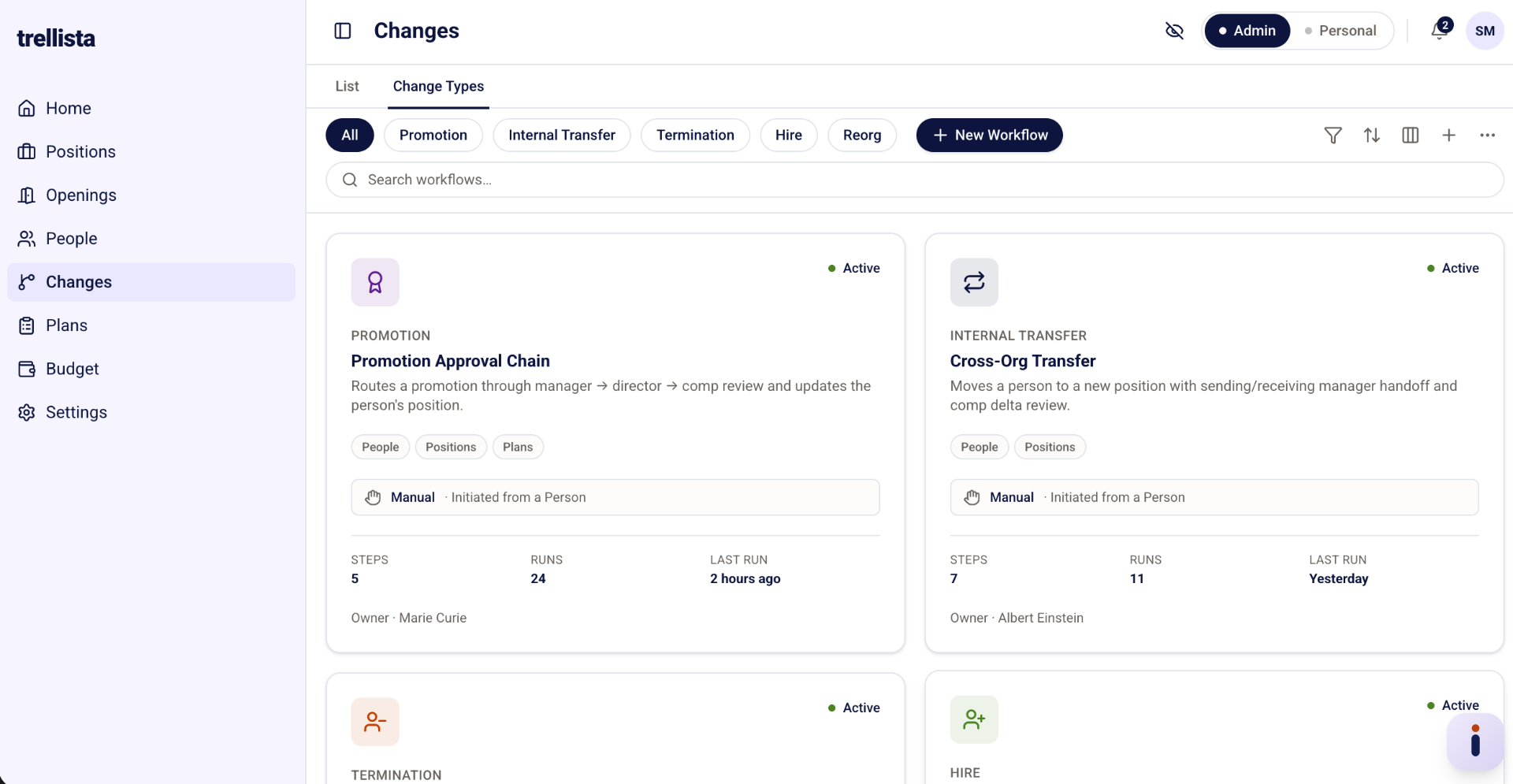1513x784 pixels.
Task: Filter by Hire chip
Action: [x=789, y=136]
